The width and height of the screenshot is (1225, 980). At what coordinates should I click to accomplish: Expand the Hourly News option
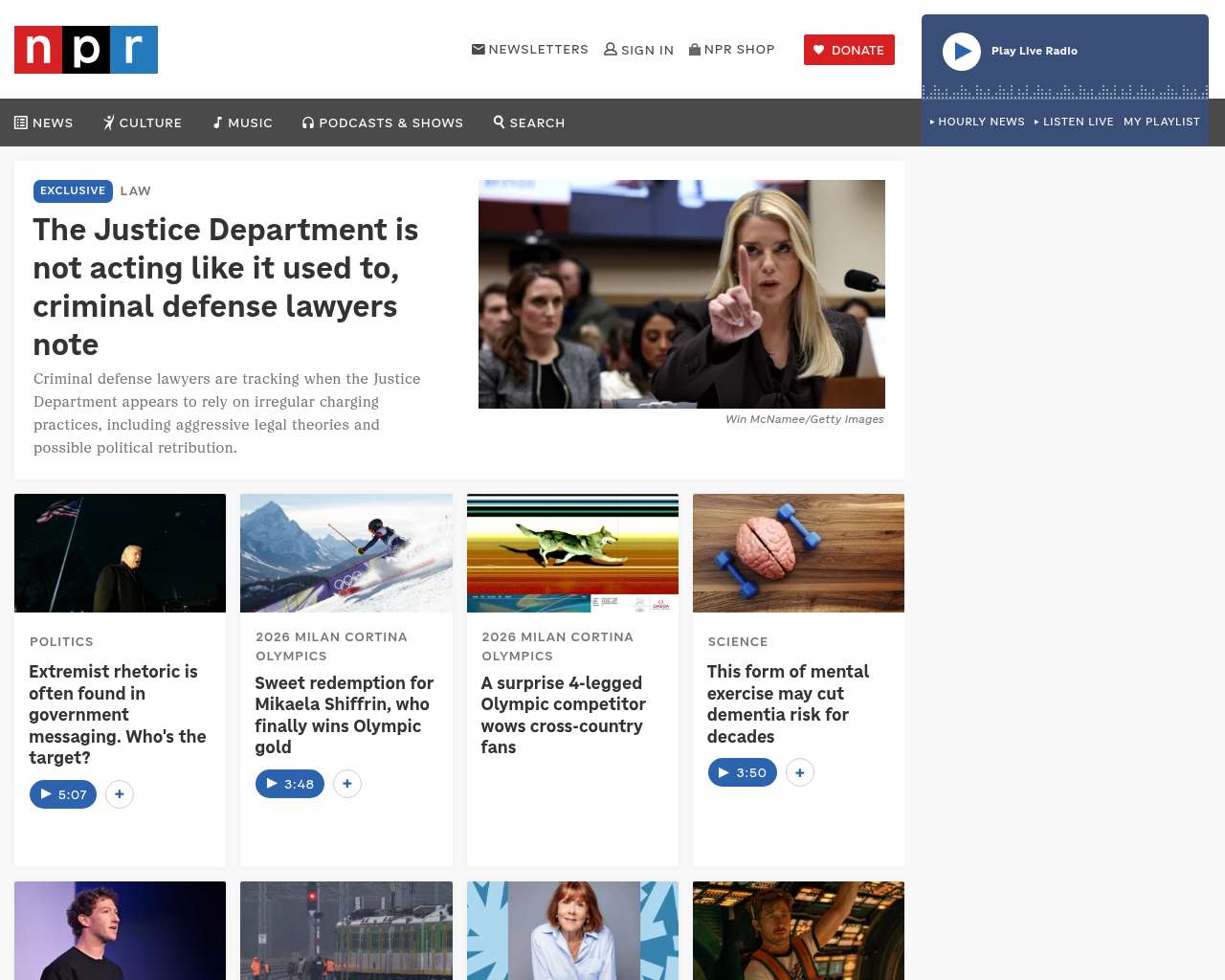pyautogui.click(x=977, y=122)
